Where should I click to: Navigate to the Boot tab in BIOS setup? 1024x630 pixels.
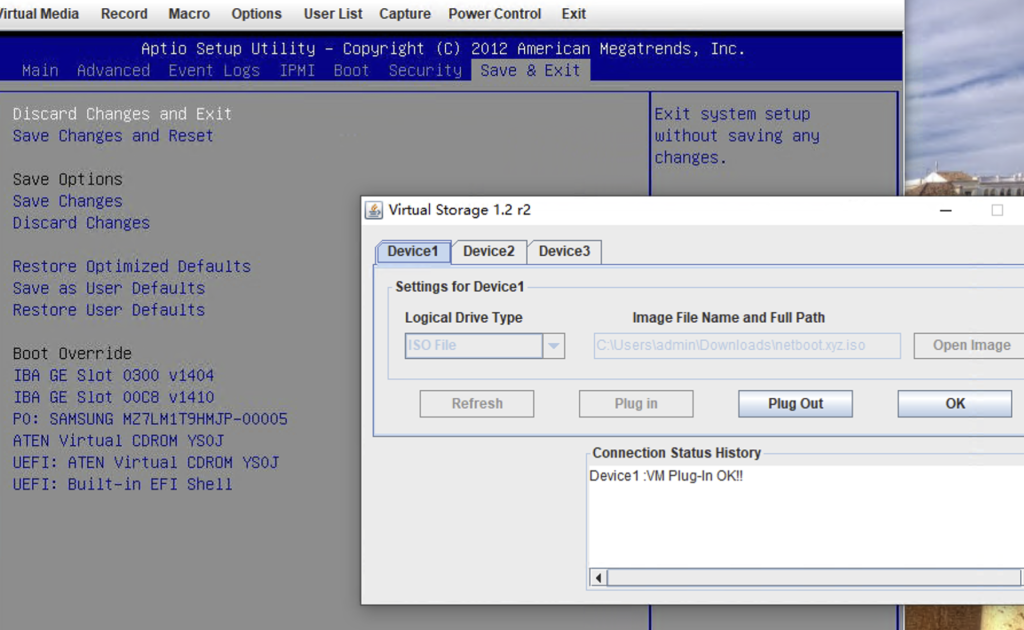pos(351,70)
